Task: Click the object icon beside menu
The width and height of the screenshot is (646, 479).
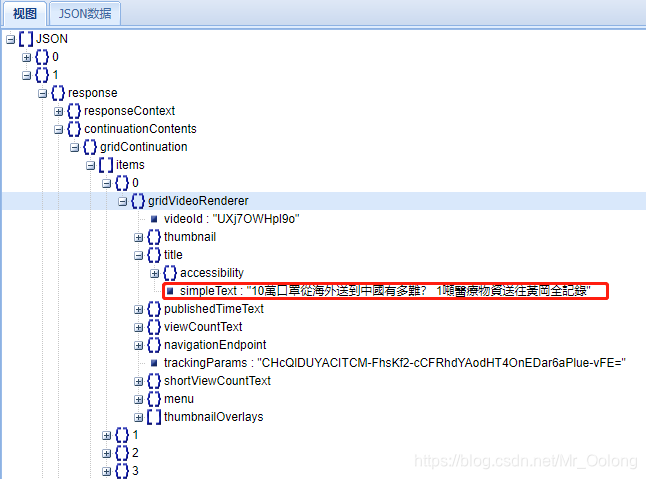Action: (154, 399)
